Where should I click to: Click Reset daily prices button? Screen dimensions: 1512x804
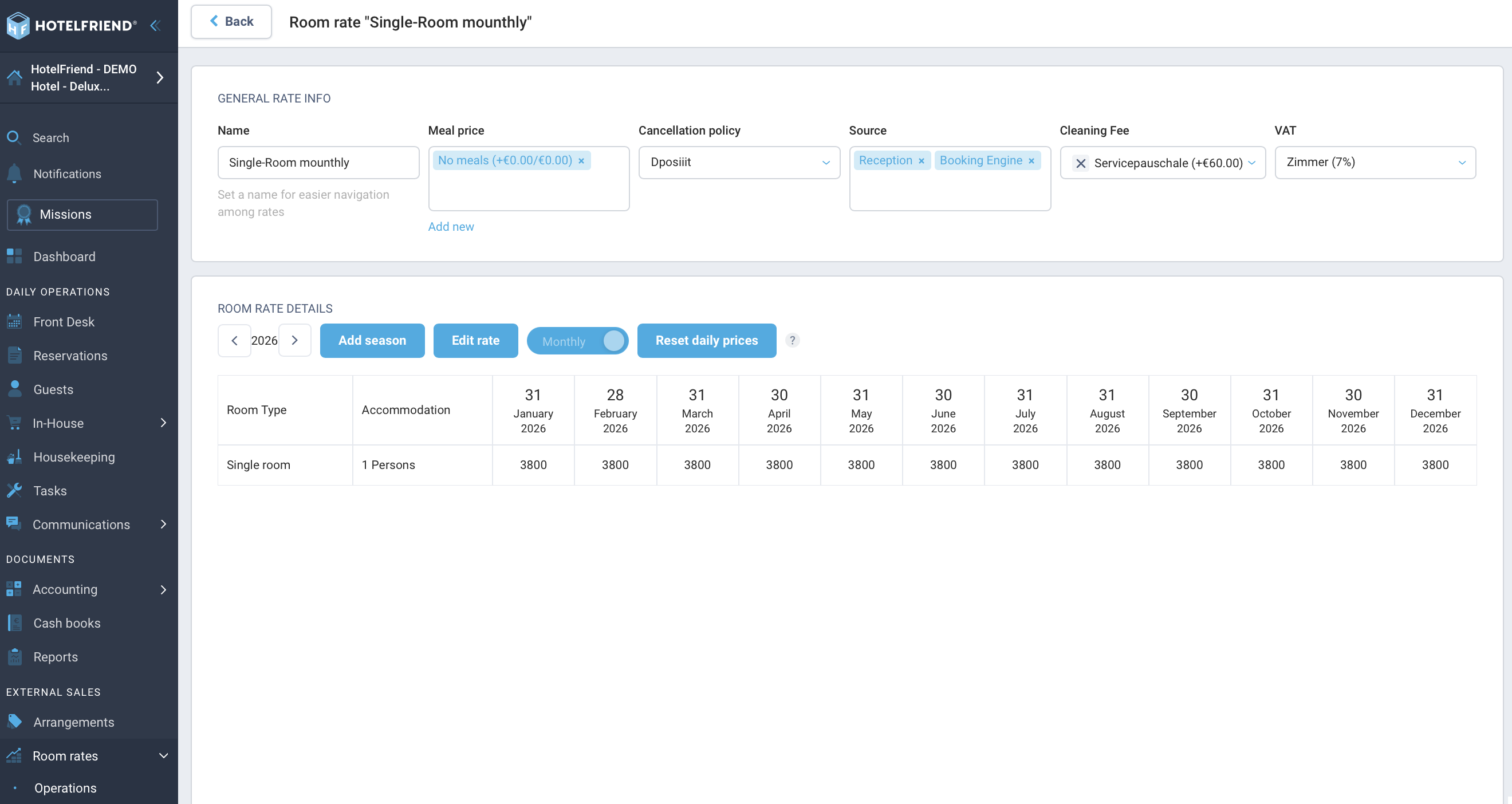pyautogui.click(x=707, y=340)
